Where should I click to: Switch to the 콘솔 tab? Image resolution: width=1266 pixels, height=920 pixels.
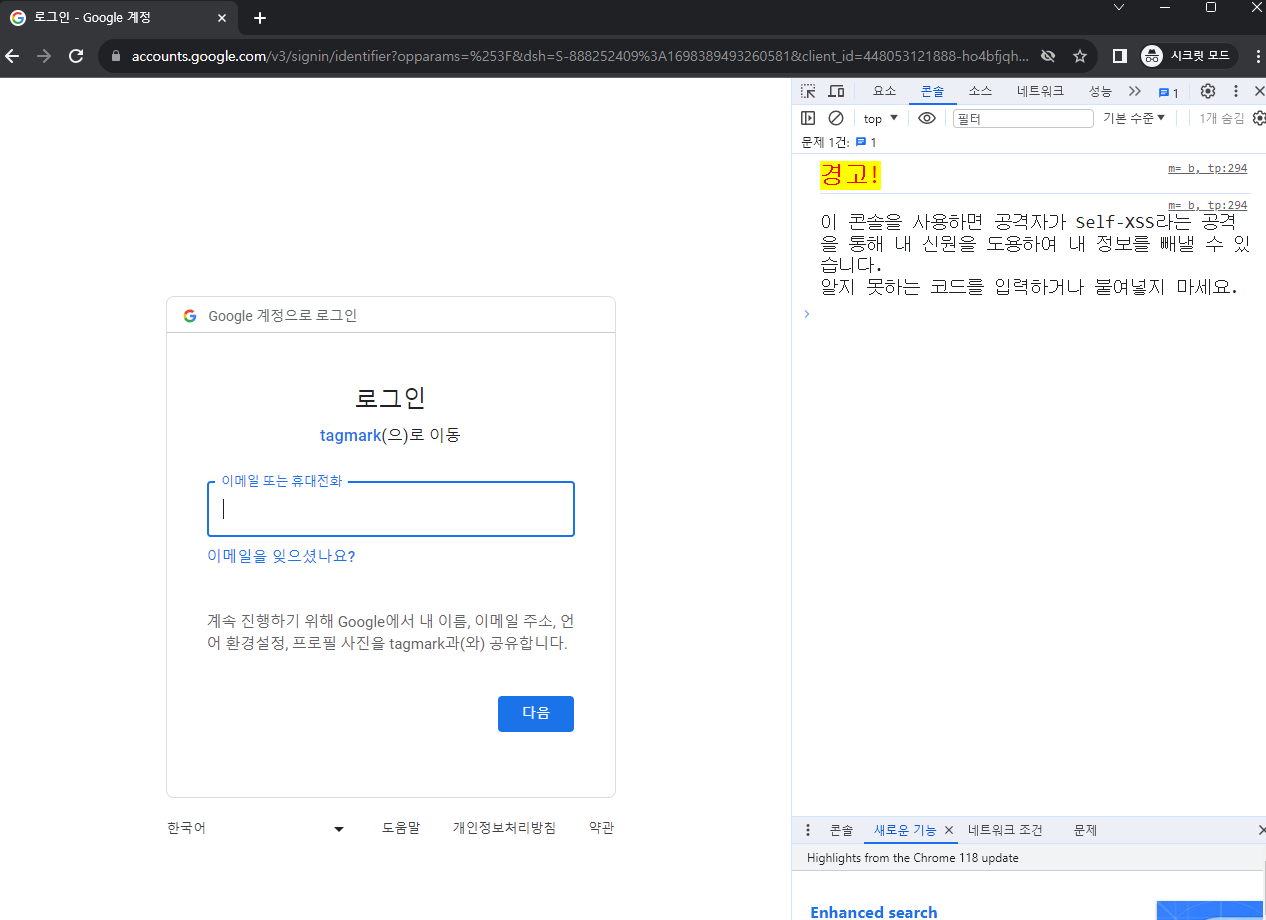click(x=932, y=91)
